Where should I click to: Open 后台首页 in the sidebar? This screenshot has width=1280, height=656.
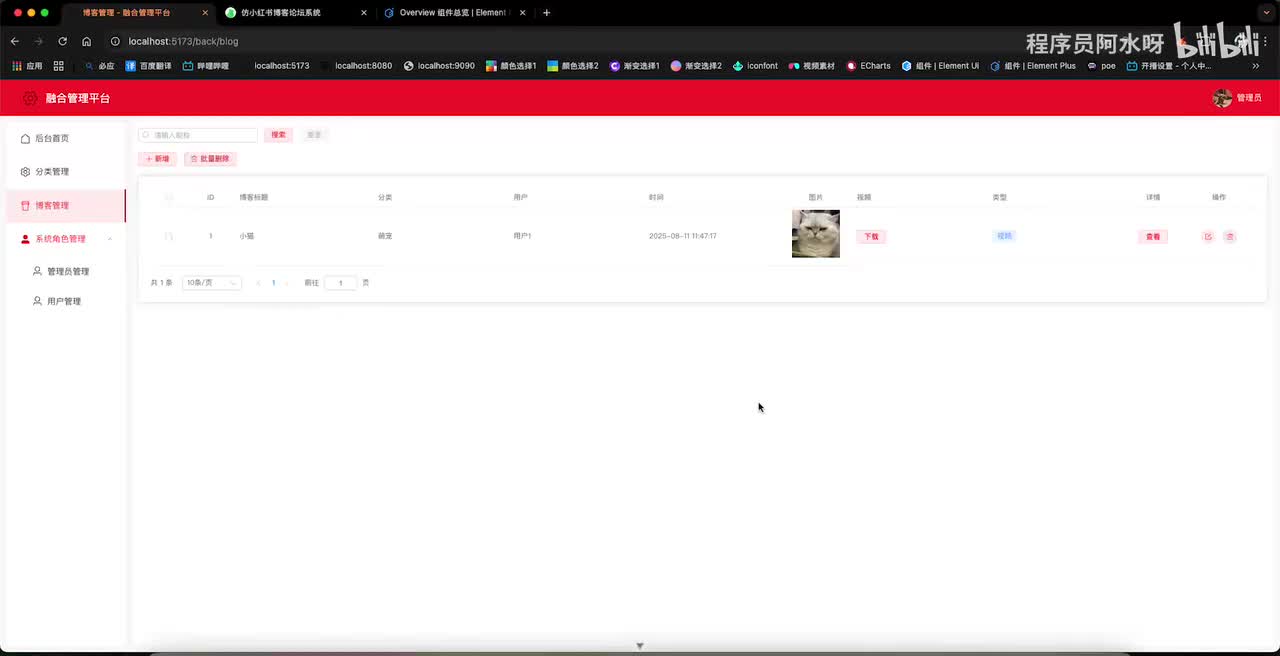coord(65,138)
